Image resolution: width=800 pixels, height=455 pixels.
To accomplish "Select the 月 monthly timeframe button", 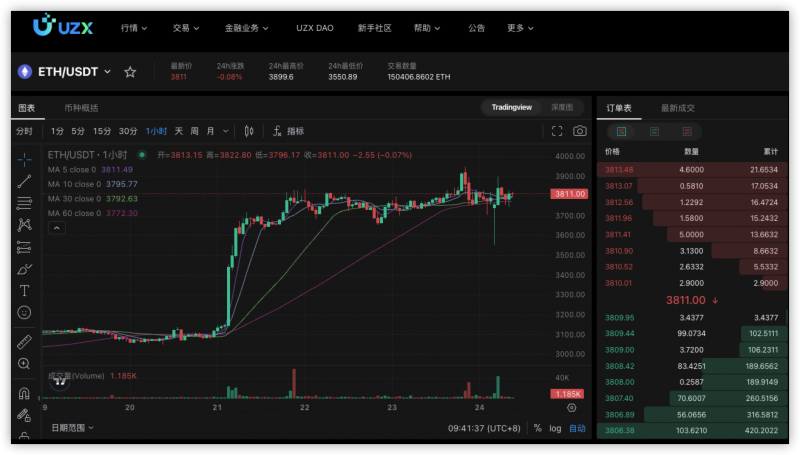I will (210, 131).
